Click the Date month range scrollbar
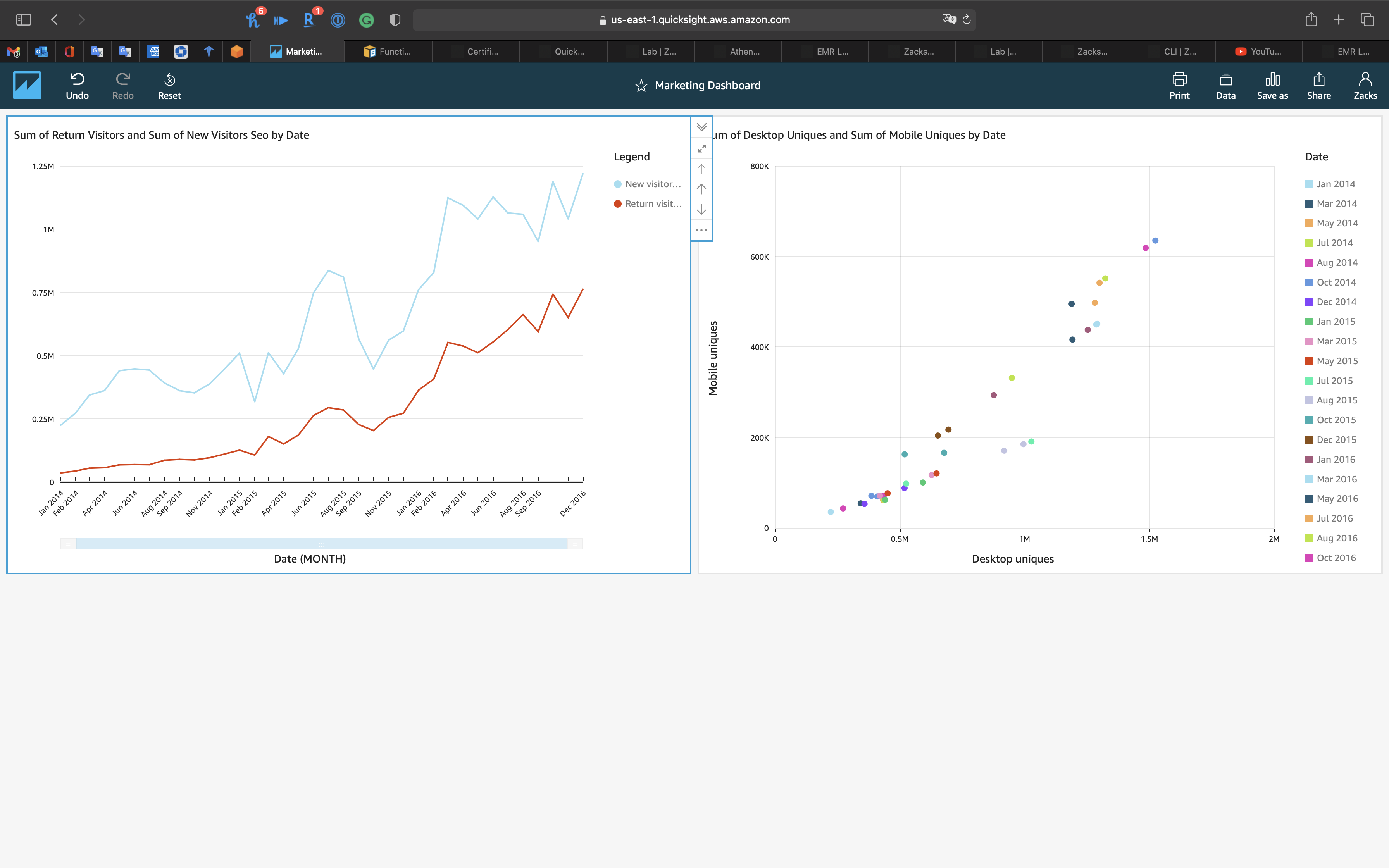Screen dimensions: 1389x868 pos(321,544)
